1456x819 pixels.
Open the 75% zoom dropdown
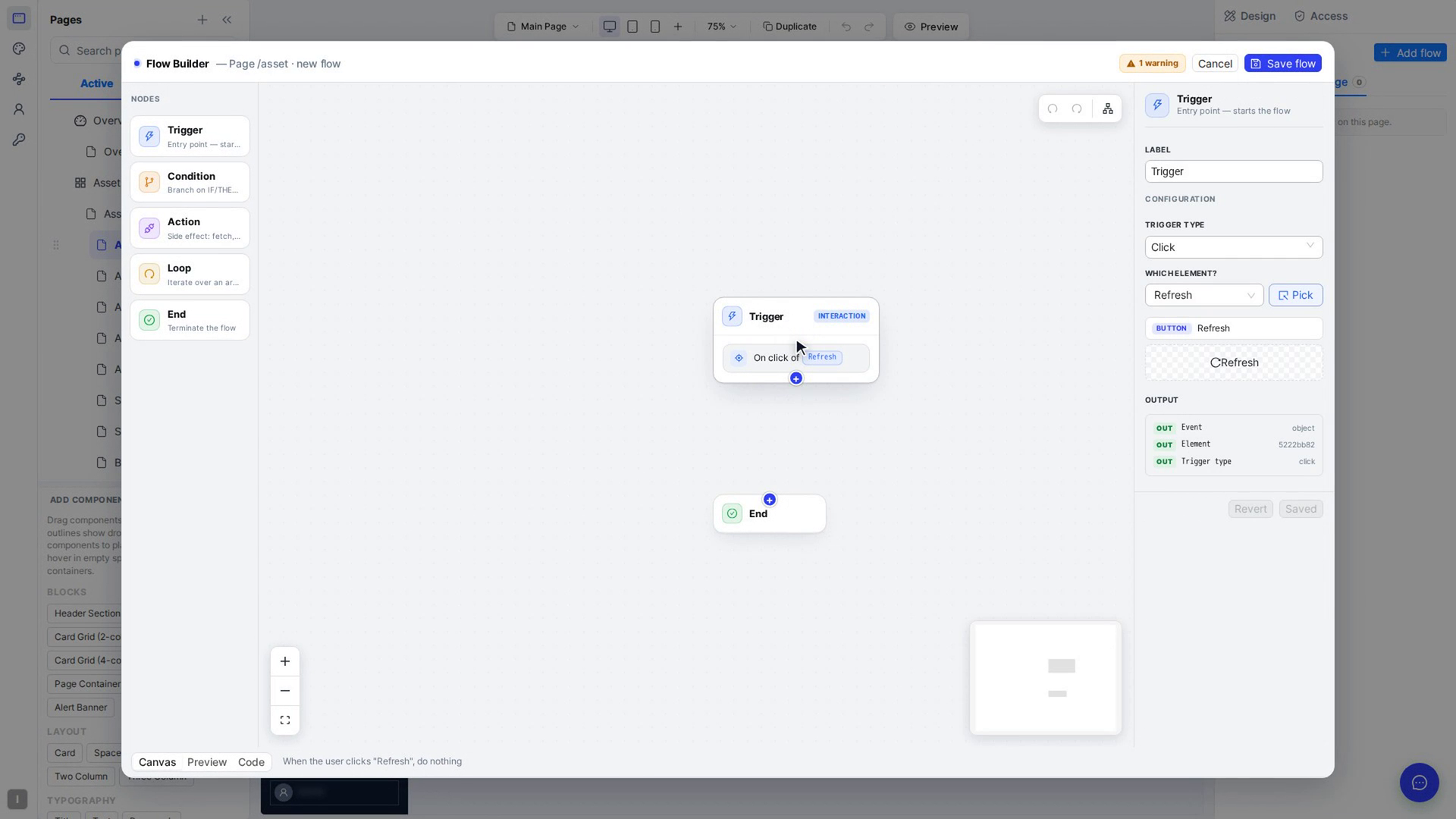point(721,27)
